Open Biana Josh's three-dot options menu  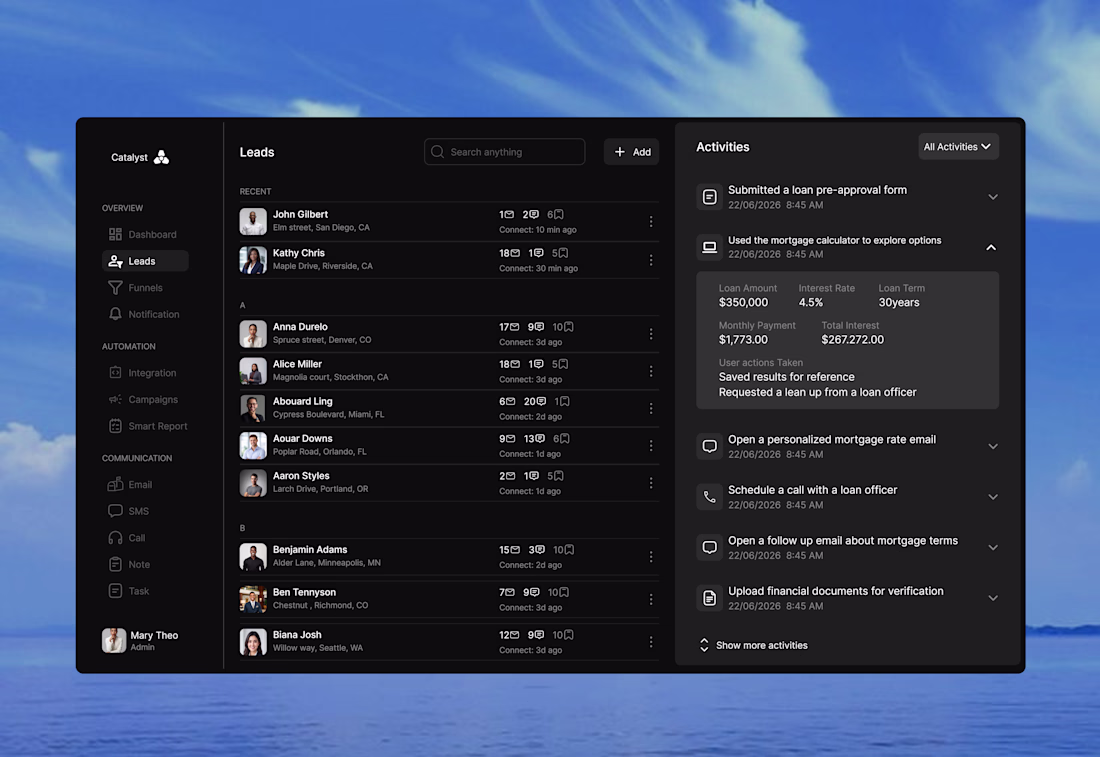click(651, 642)
